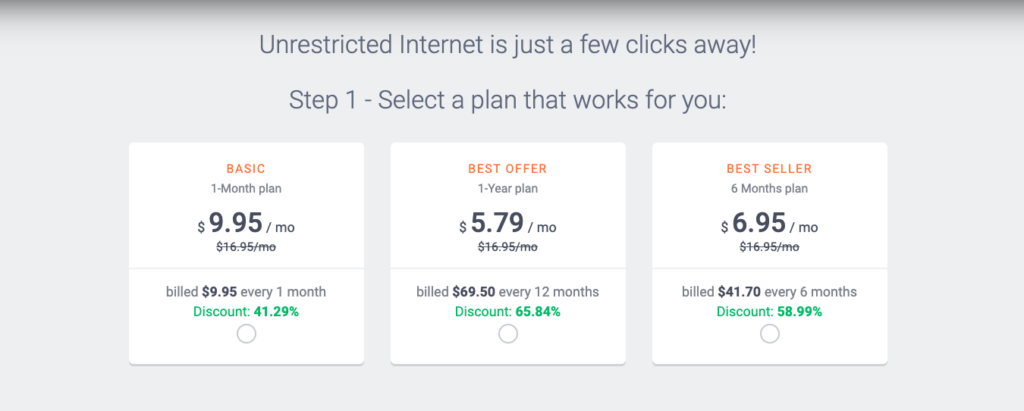Click the 6 Months plan label
The width and height of the screenshot is (1024, 411).
pos(769,189)
